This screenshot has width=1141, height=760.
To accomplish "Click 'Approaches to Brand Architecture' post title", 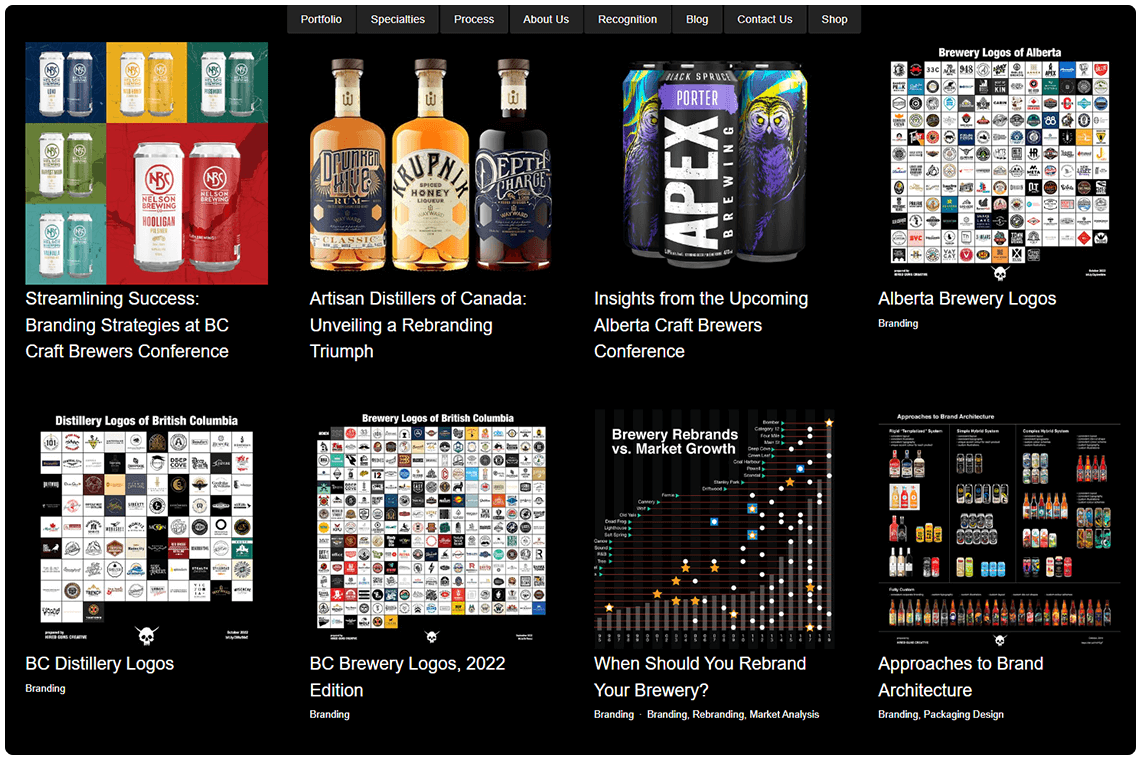I will (961, 677).
